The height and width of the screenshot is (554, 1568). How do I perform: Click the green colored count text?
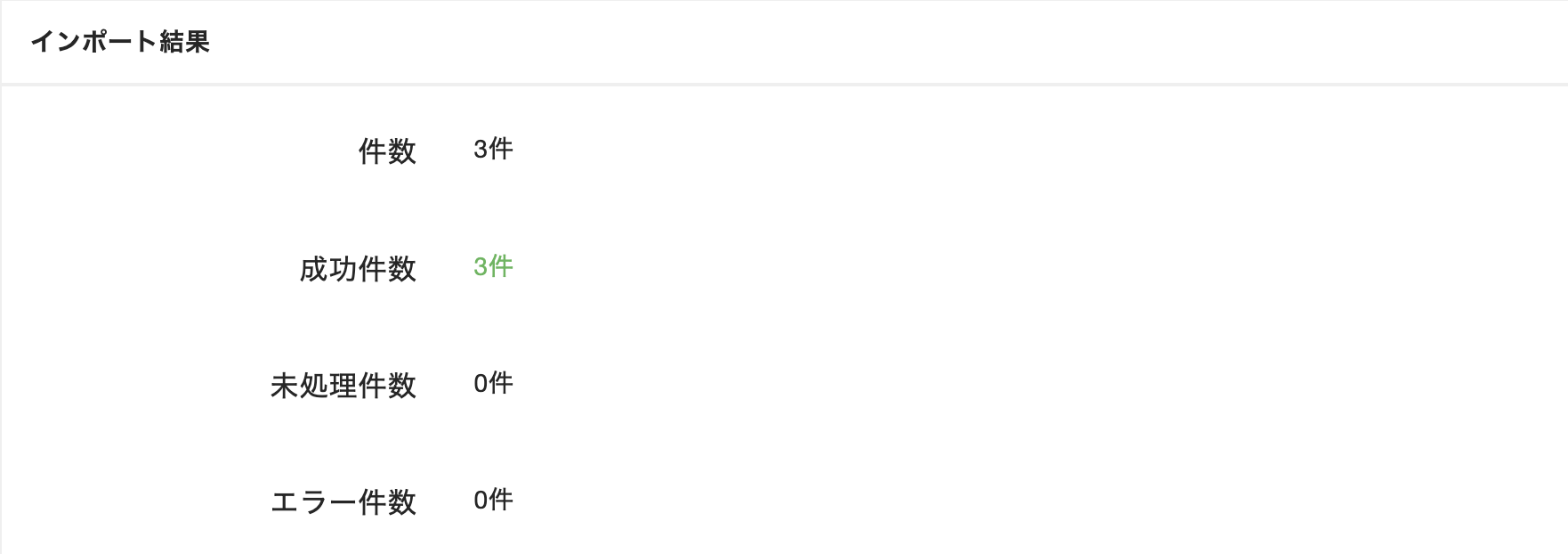click(493, 266)
